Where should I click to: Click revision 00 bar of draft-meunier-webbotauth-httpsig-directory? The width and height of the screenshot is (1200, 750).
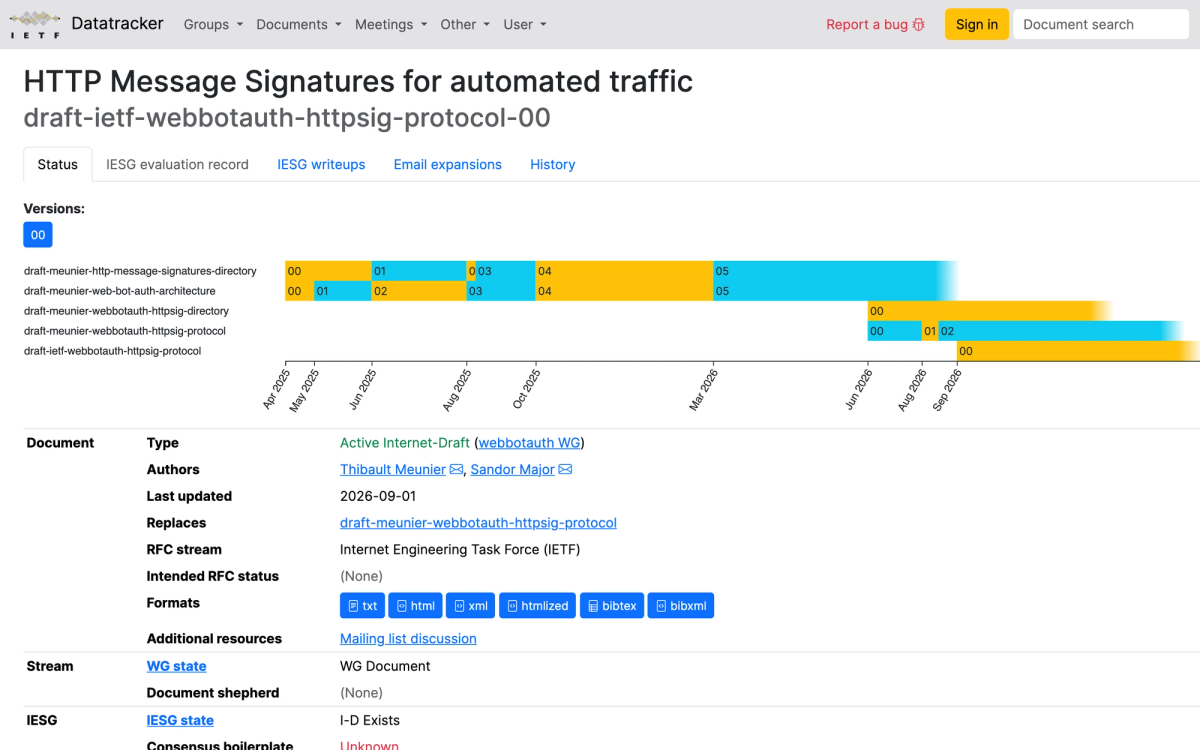coord(989,311)
